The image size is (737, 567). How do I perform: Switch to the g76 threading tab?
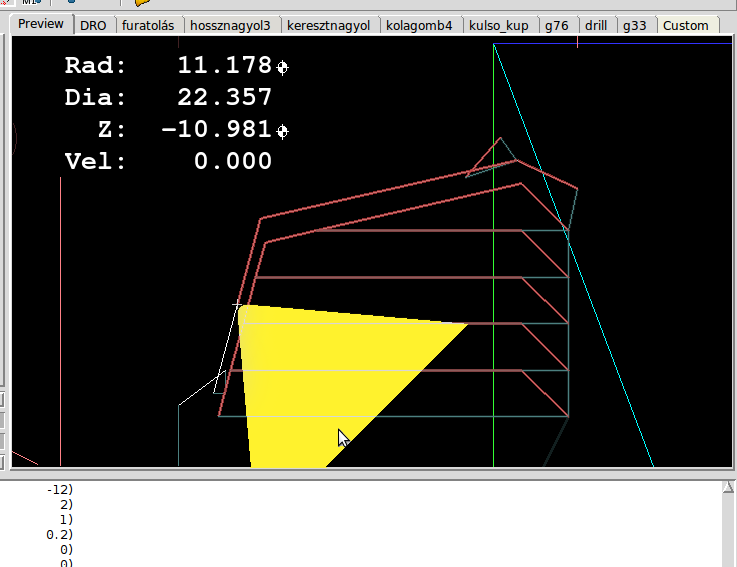557,26
